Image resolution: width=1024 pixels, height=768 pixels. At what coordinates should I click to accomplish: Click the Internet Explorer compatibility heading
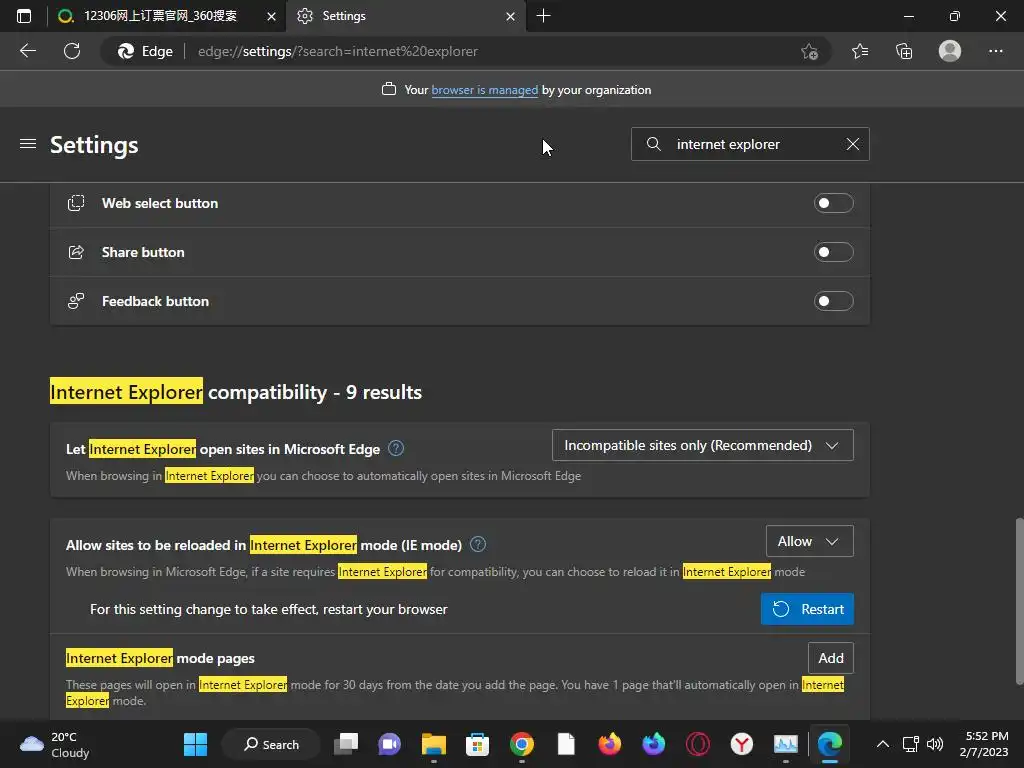click(x=236, y=392)
